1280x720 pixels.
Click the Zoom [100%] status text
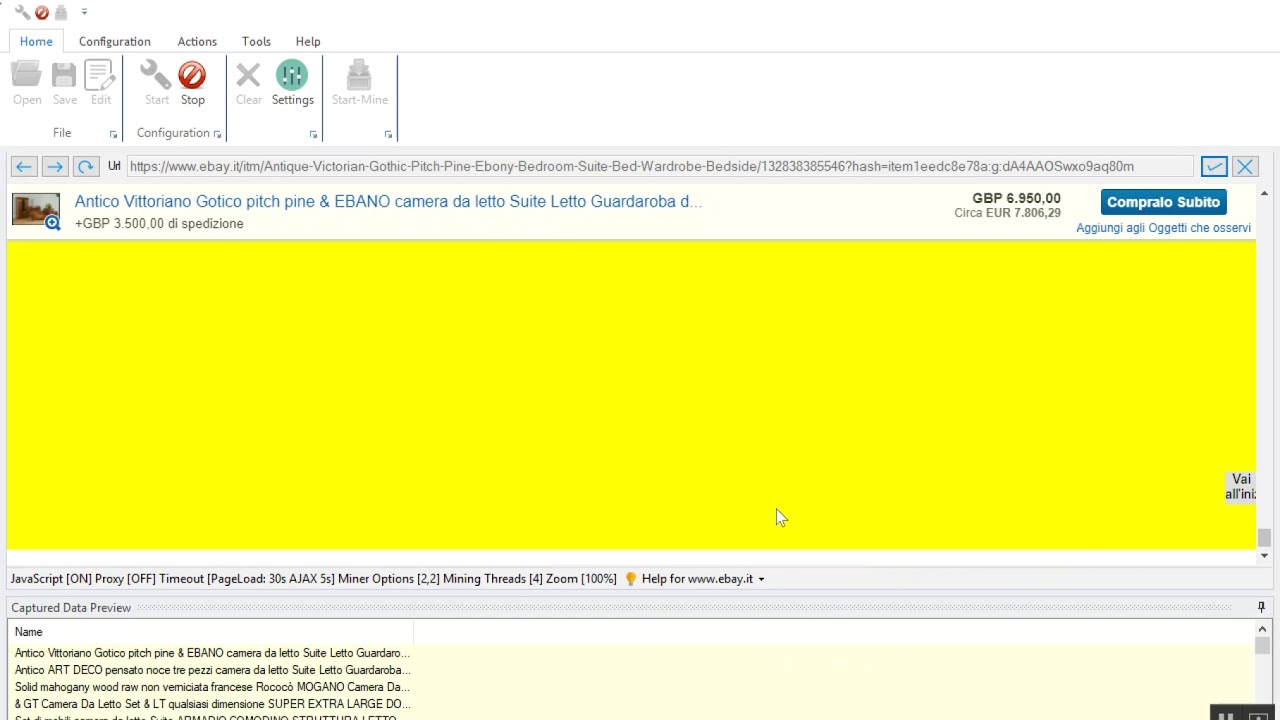pyautogui.click(x=581, y=579)
